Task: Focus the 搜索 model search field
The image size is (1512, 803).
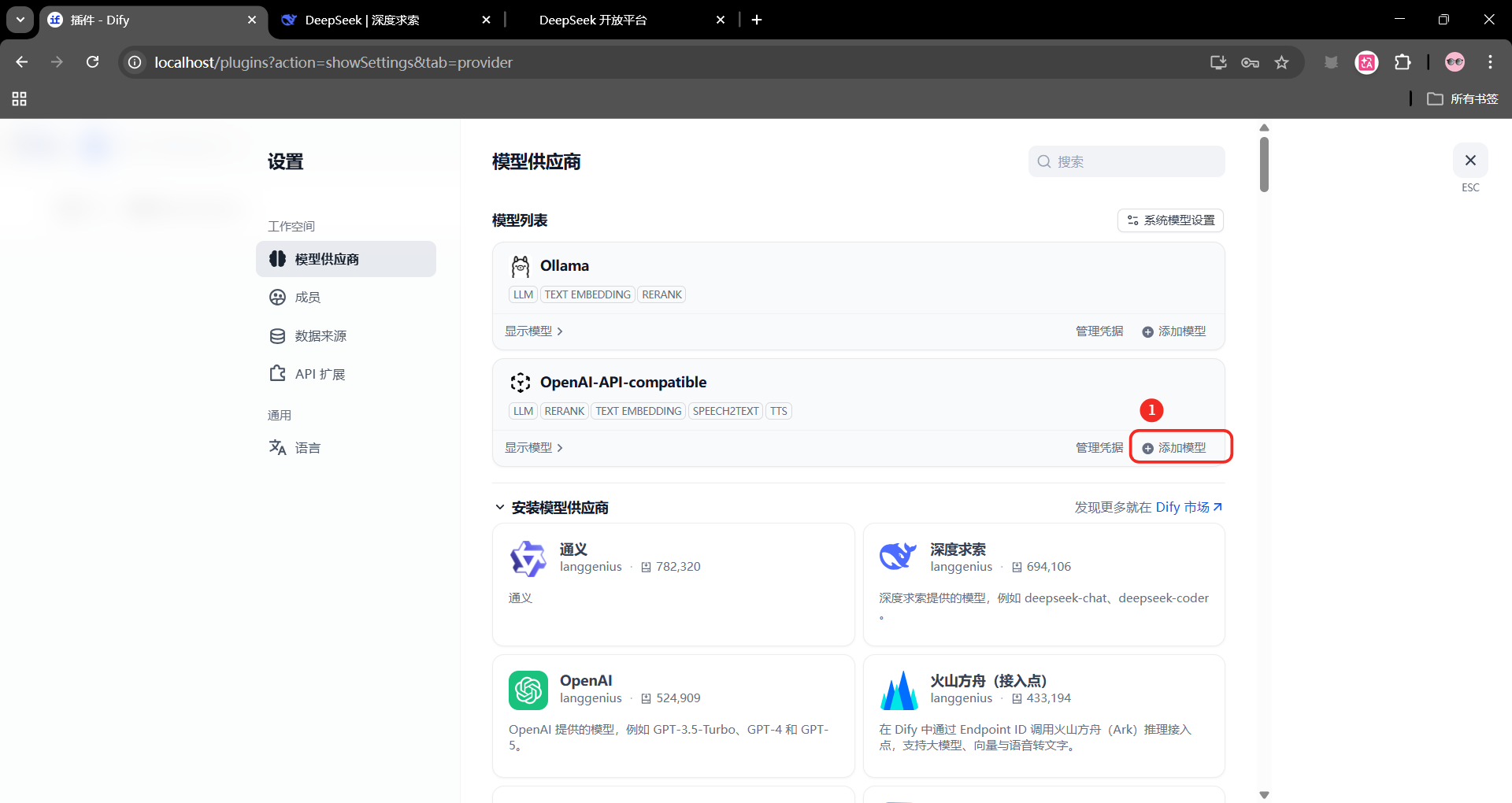Action: click(x=1126, y=161)
